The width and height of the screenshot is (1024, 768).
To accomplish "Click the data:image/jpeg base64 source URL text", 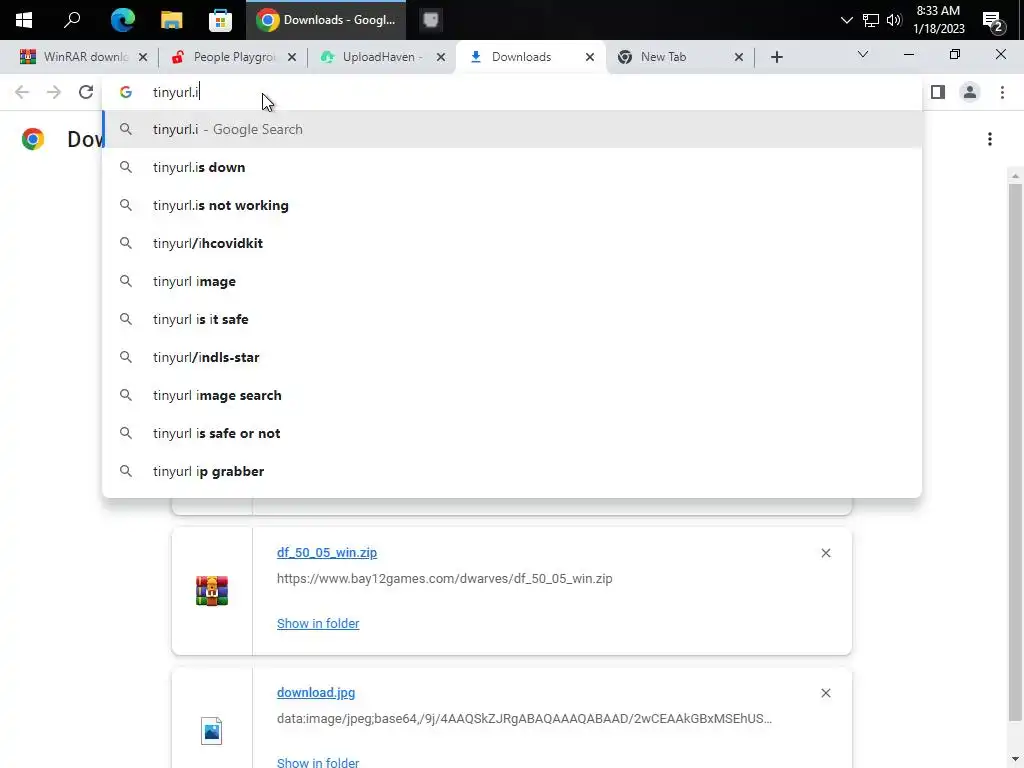I will [x=524, y=718].
